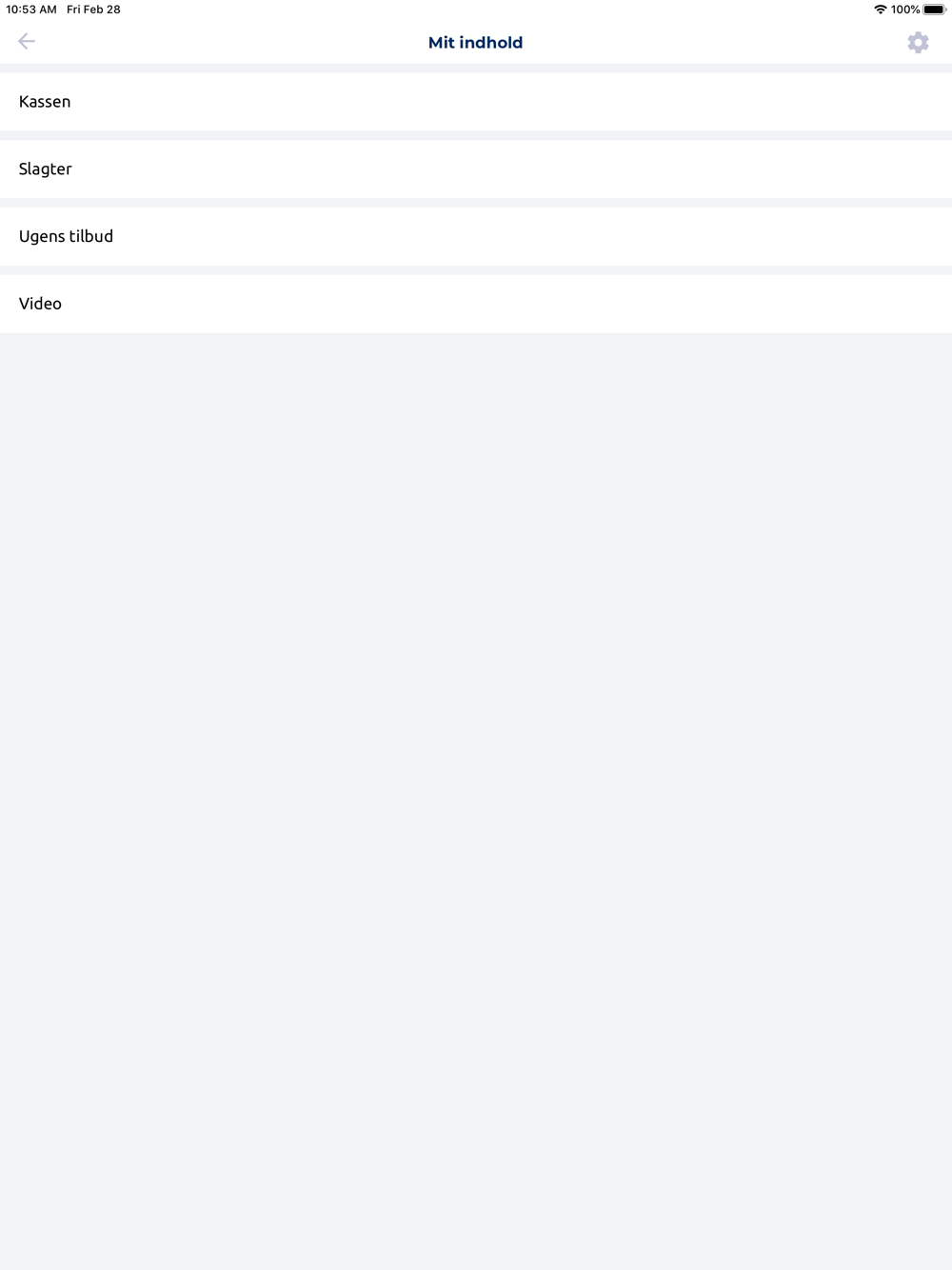Click the Ugens tilbud label text
This screenshot has width=952, height=1270.
click(66, 236)
